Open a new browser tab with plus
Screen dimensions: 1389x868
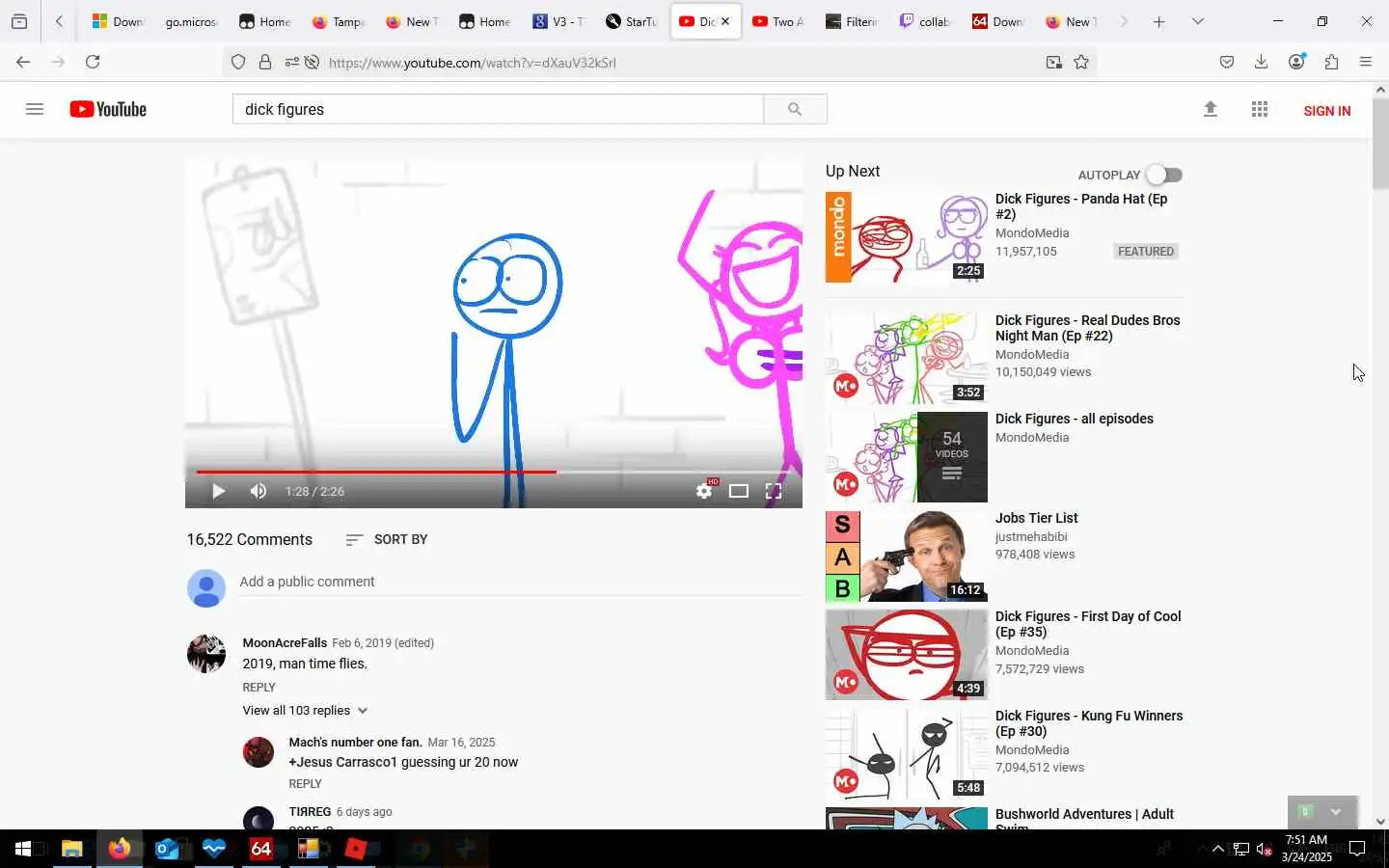(1159, 21)
